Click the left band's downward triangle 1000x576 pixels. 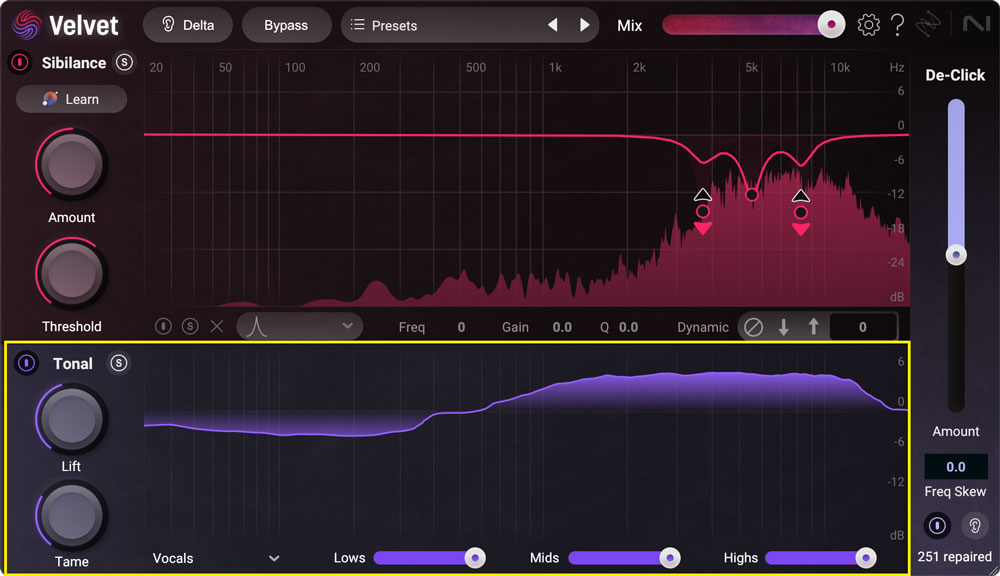[x=703, y=228]
